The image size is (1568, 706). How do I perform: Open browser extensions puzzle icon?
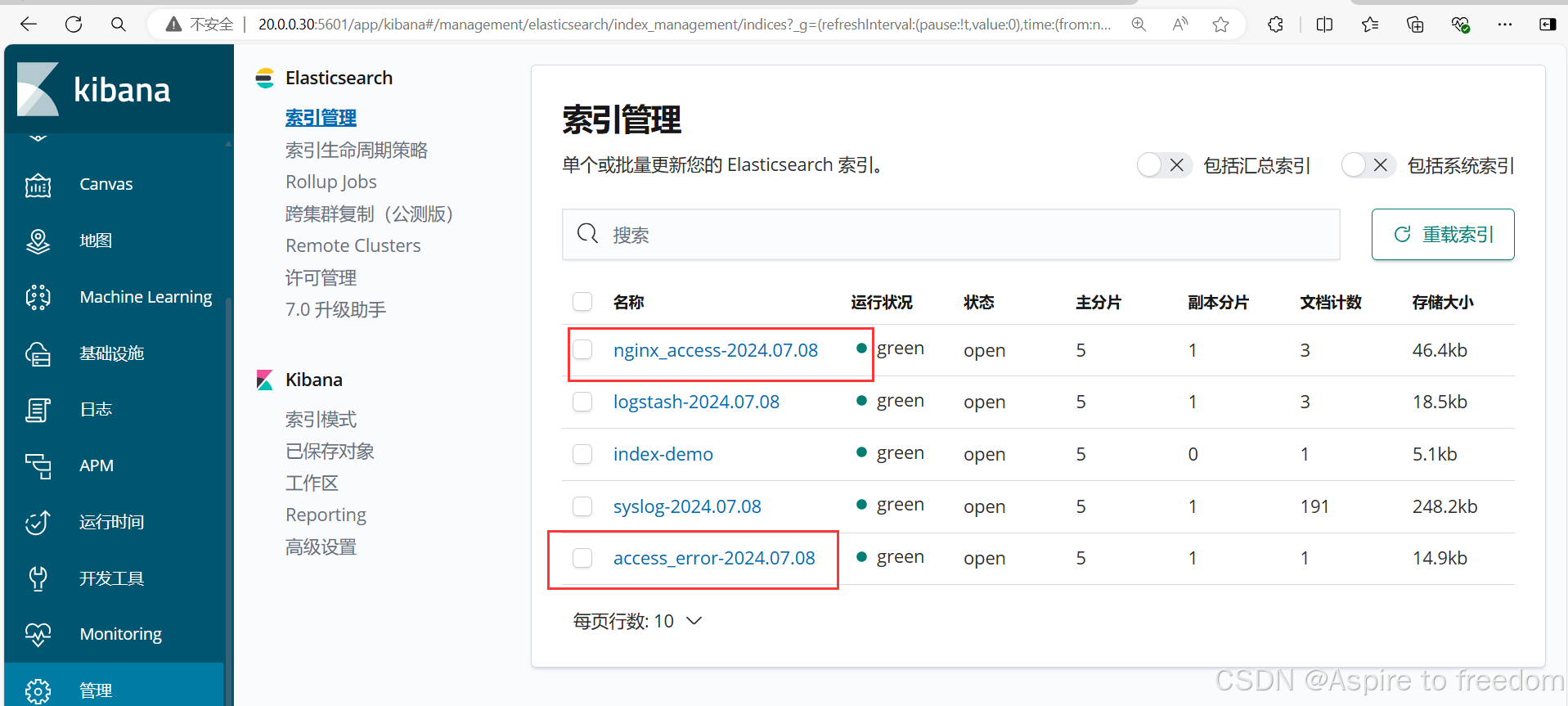pyautogui.click(x=1275, y=25)
